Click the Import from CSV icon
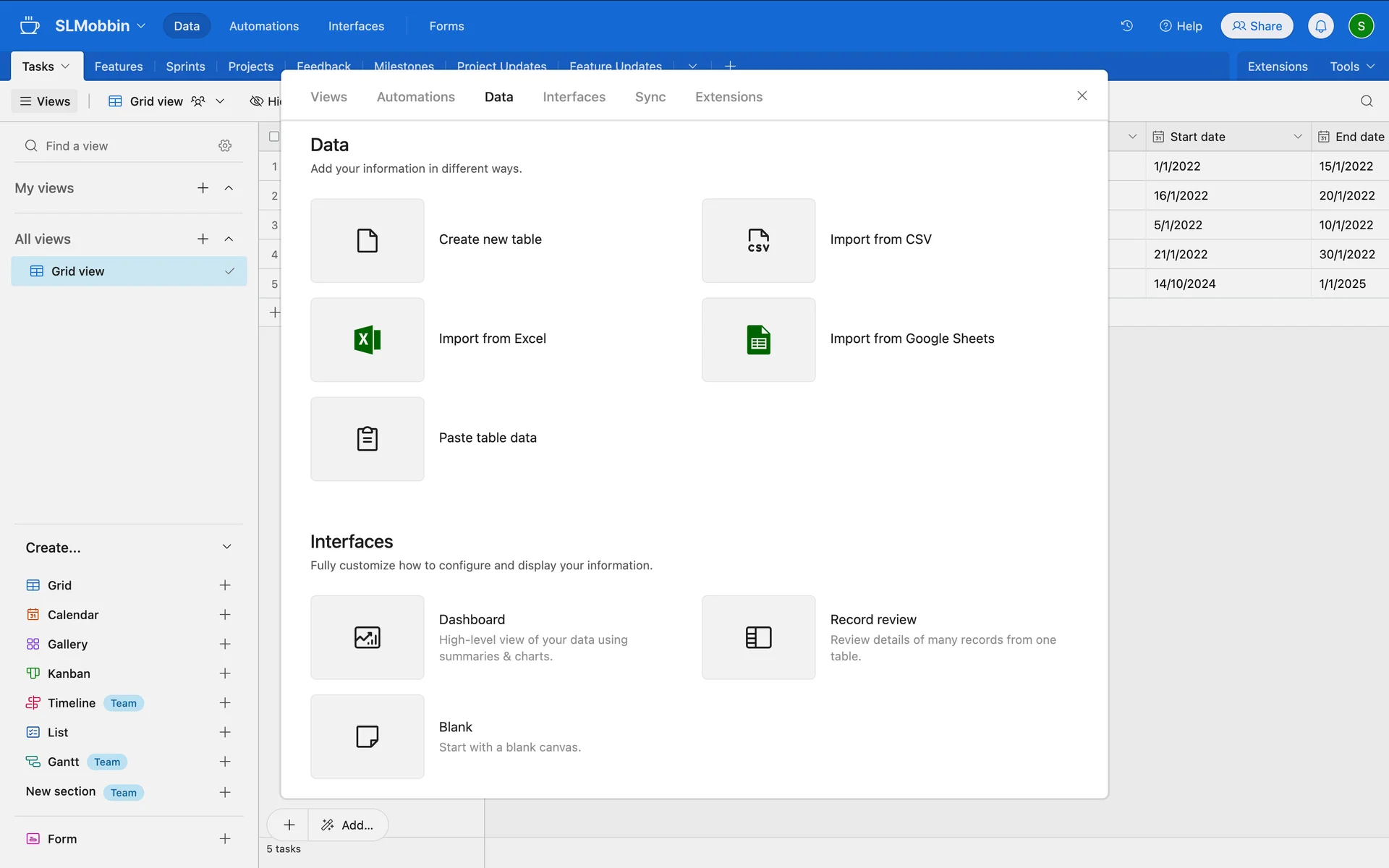The height and width of the screenshot is (868, 1389). coord(758,240)
